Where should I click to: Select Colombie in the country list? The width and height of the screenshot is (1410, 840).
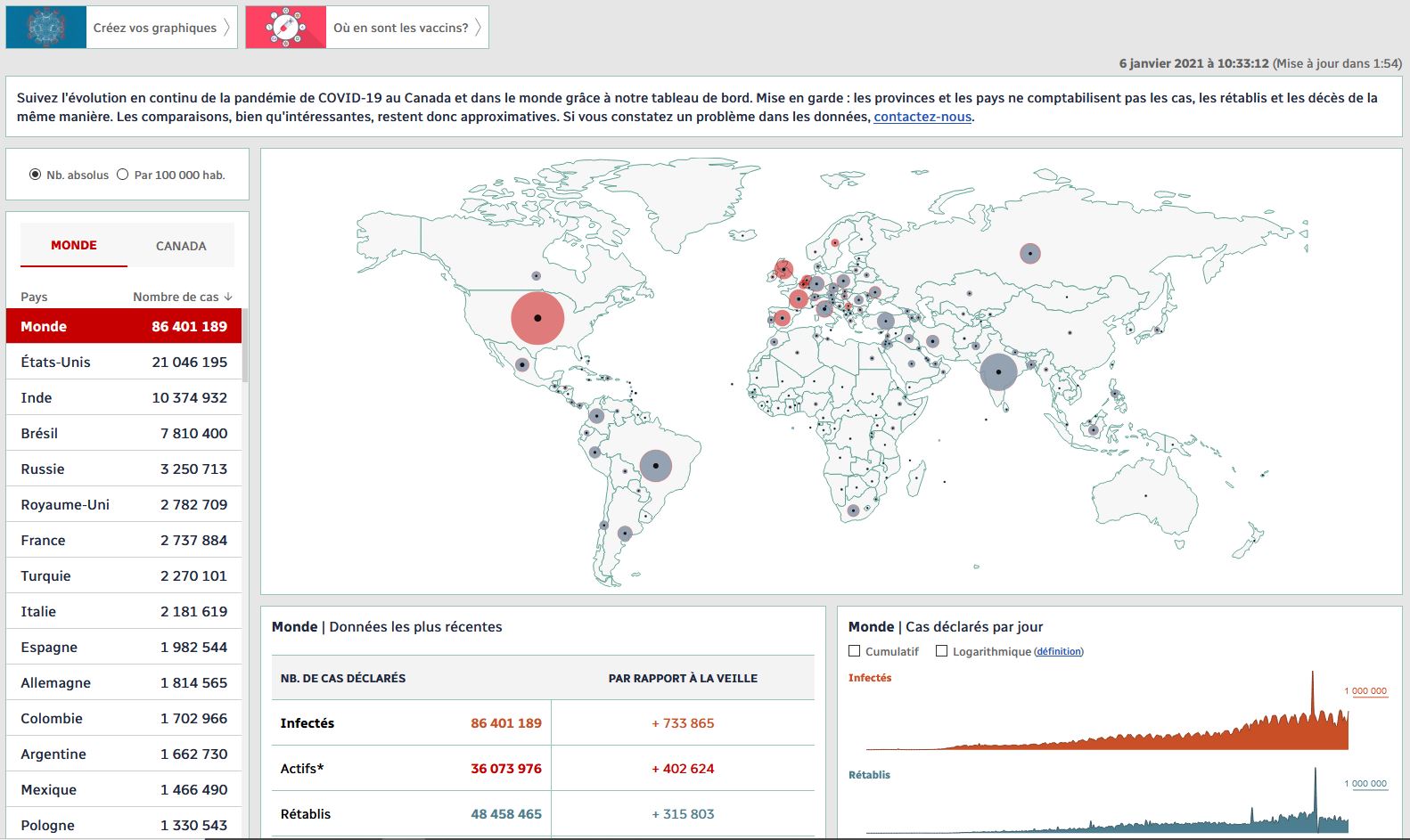pos(124,718)
